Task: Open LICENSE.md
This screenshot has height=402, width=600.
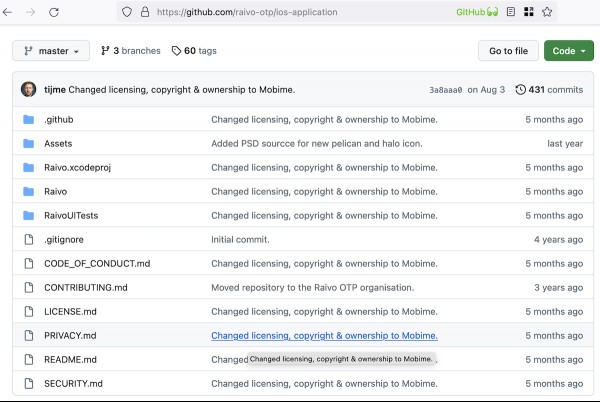Action: click(x=70, y=312)
